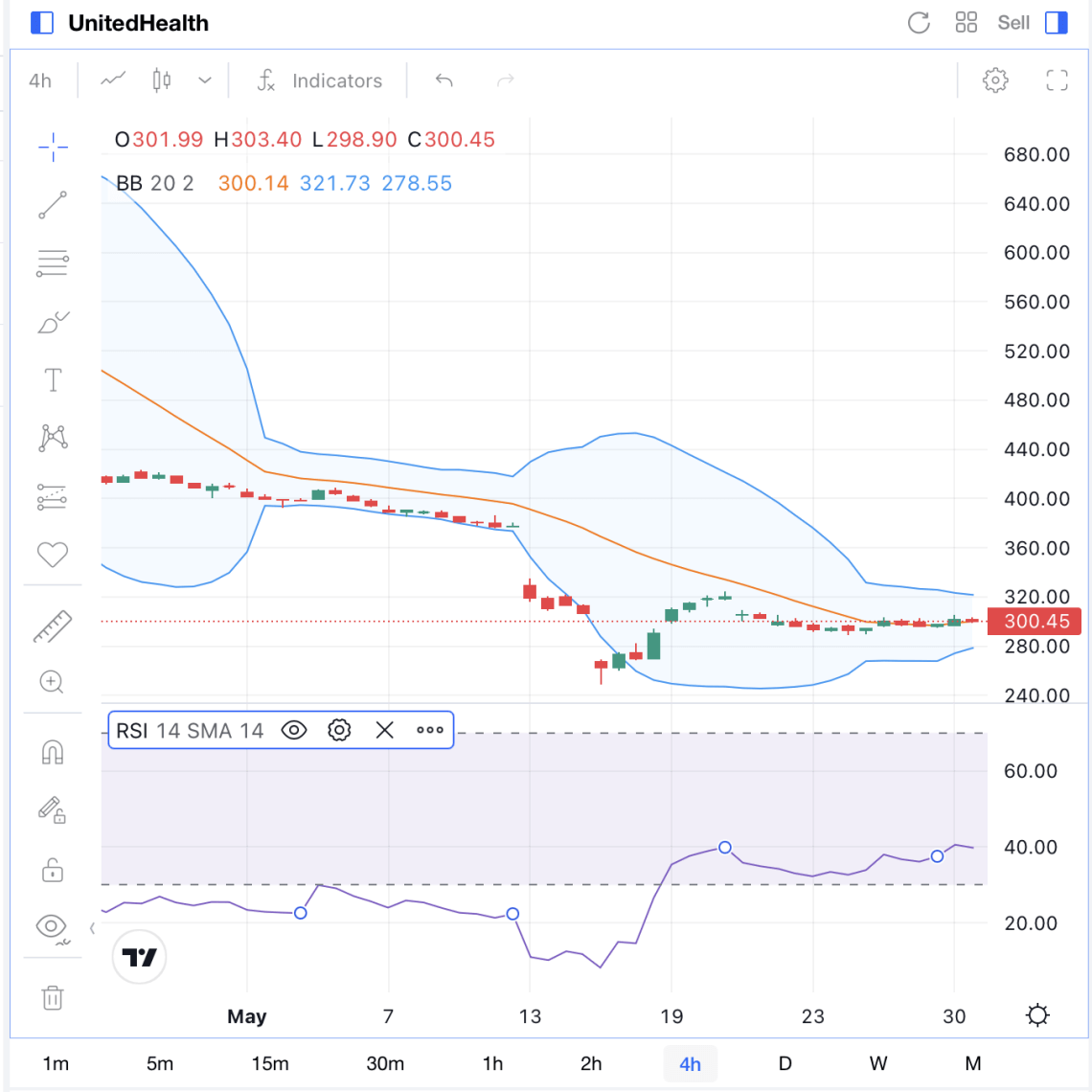Refresh the UnitedHealth chart

coord(920,23)
